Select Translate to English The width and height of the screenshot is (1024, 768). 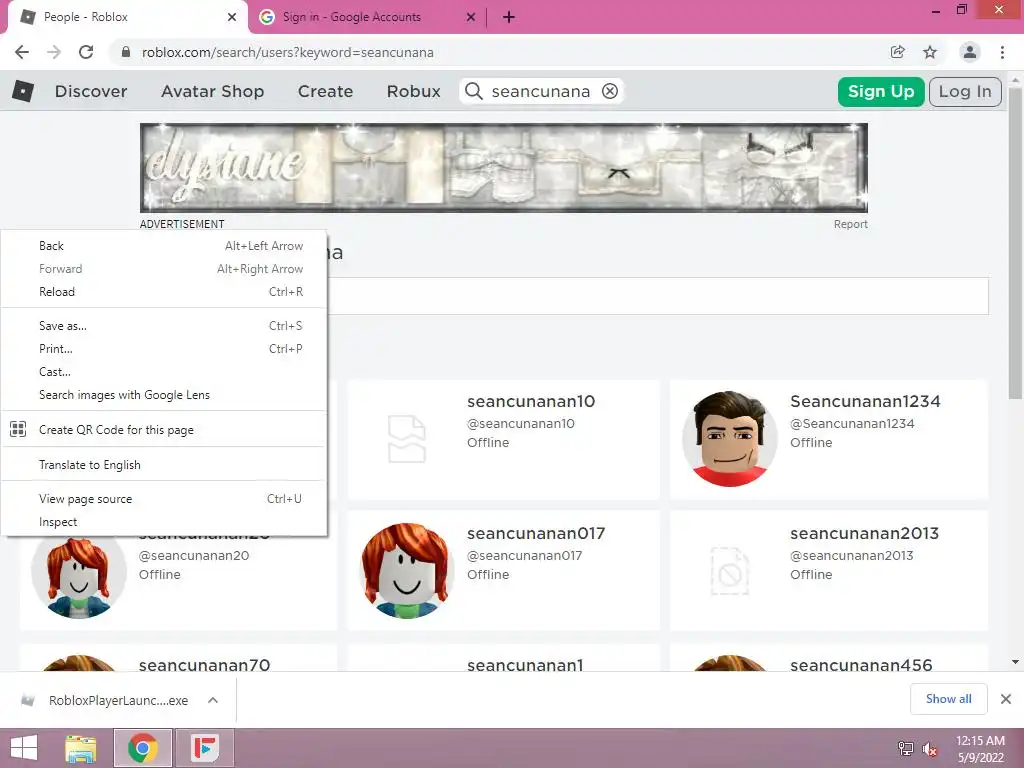163,465
